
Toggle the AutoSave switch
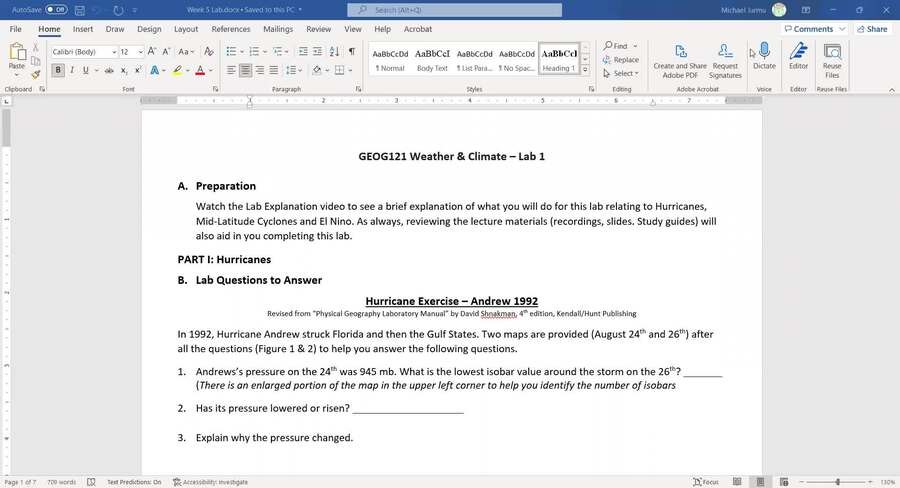coord(56,9)
